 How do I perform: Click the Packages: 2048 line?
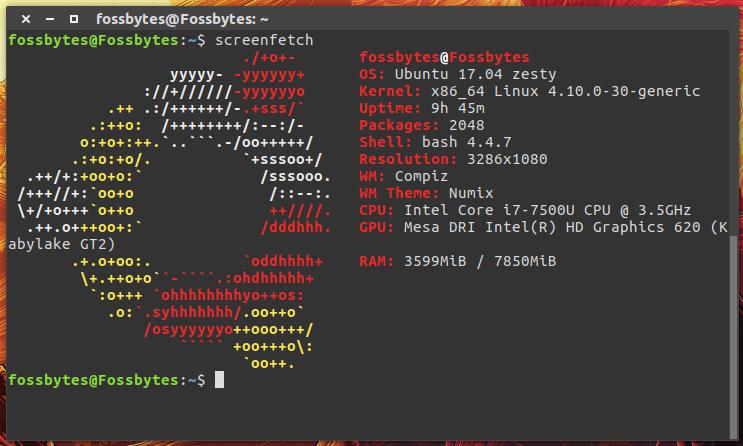(421, 126)
